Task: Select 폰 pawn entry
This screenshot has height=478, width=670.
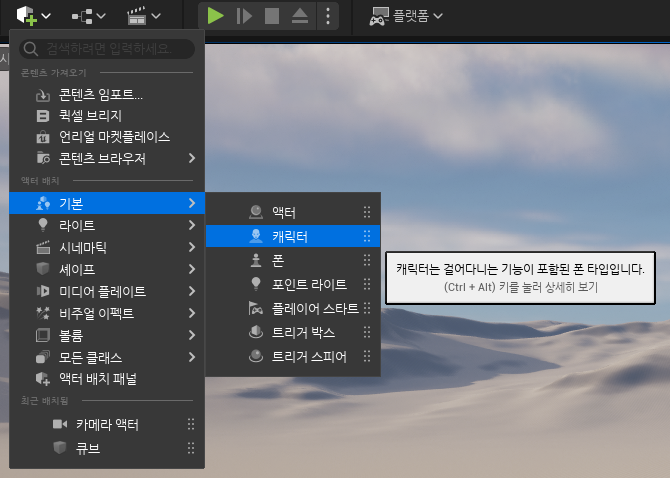Action: 293,260
